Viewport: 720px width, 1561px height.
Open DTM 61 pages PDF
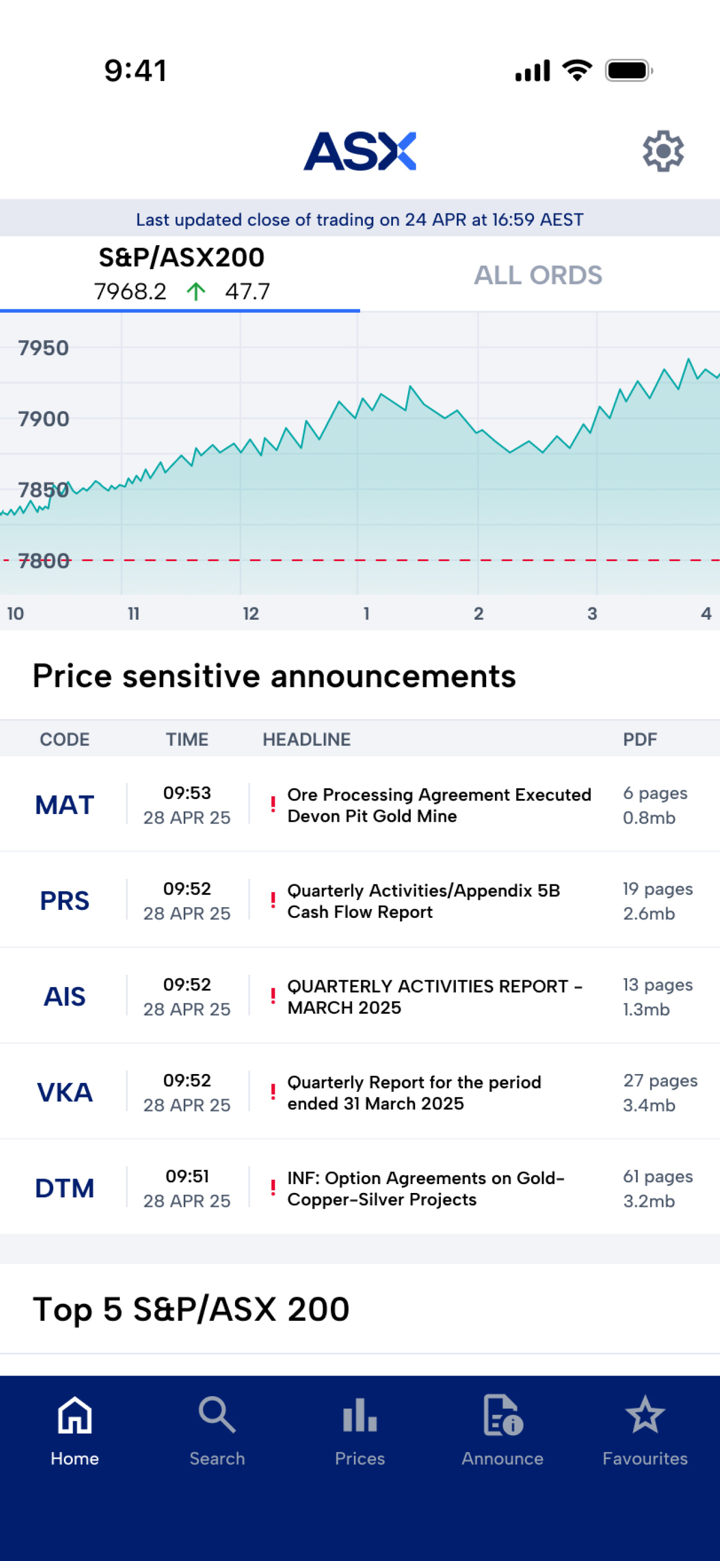tap(657, 1188)
